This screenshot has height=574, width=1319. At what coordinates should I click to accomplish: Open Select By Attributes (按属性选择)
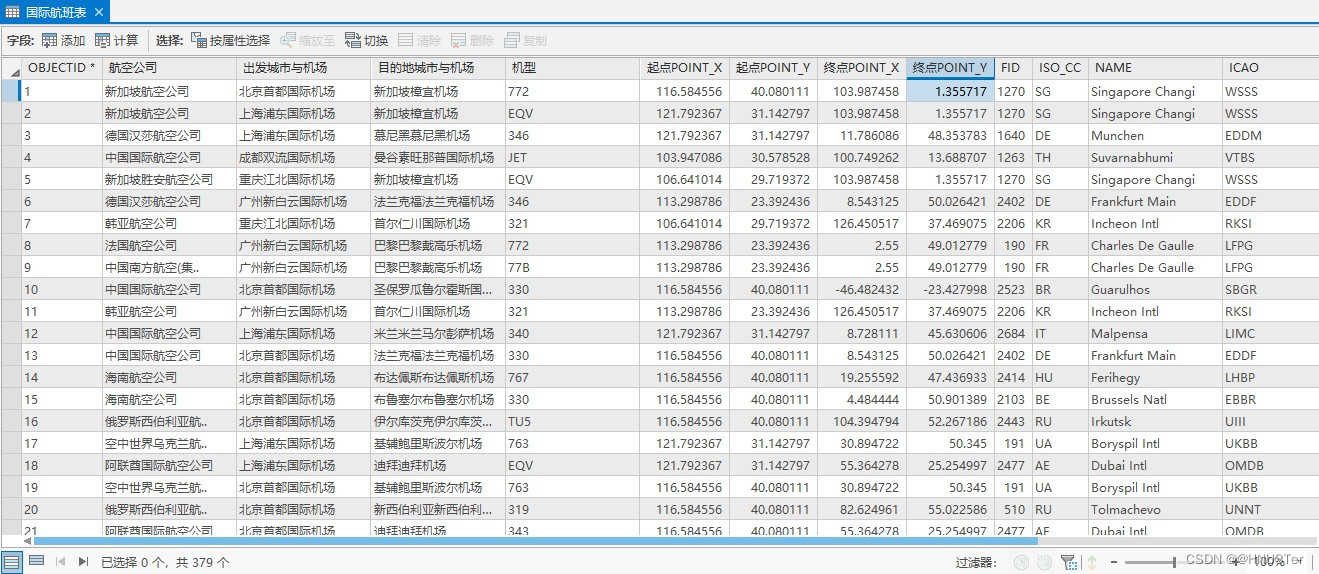click(230, 41)
